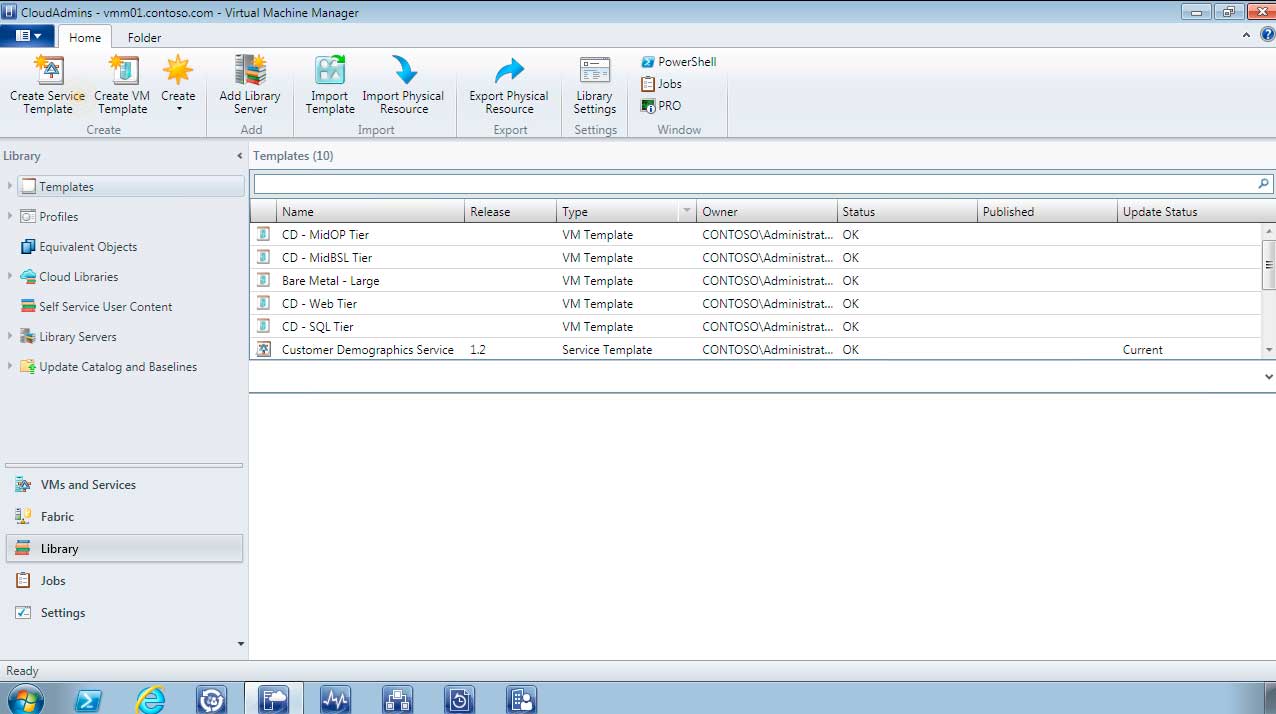Select the Bare Metal - Large template
Image resolution: width=1276 pixels, height=714 pixels.
pos(755,281)
